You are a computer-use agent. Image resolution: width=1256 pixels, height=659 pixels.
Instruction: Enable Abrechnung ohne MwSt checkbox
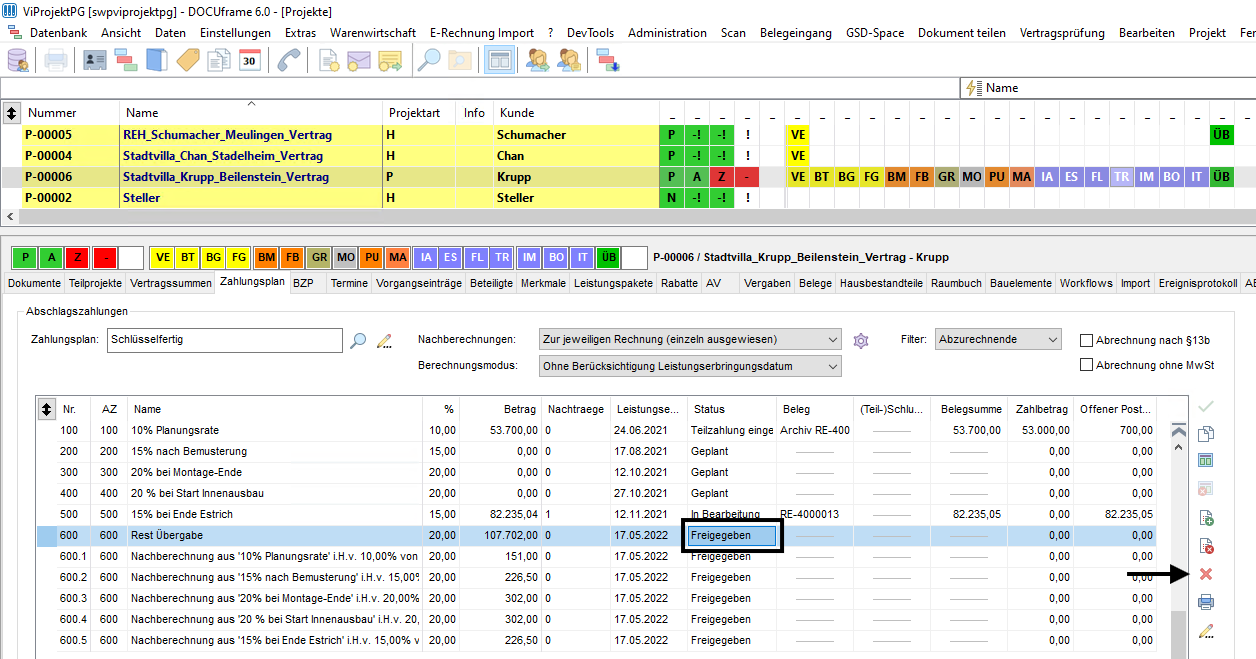(1087, 365)
